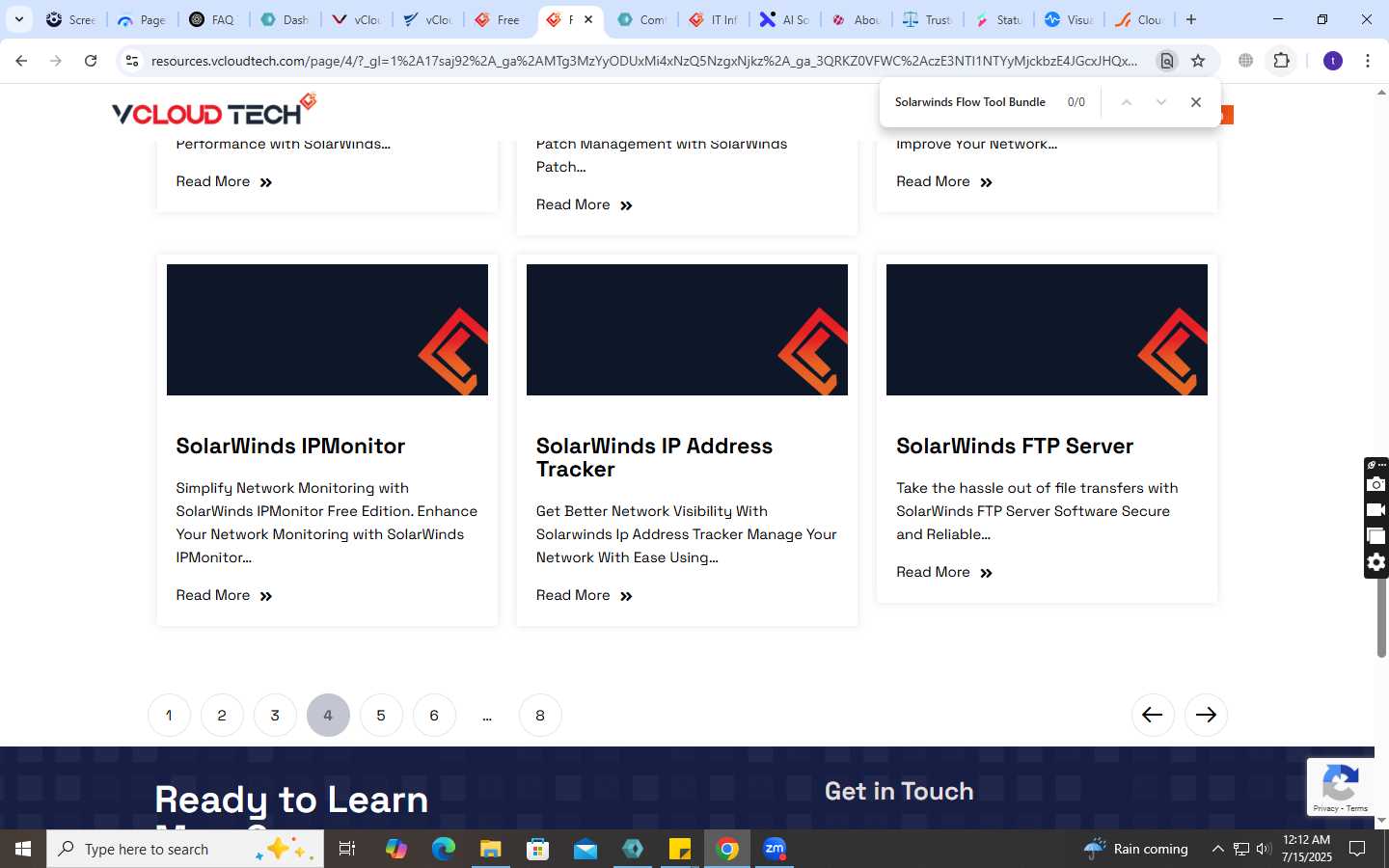Open Chrome three-dot menu
The width and height of the screenshot is (1389, 868).
click(x=1368, y=61)
